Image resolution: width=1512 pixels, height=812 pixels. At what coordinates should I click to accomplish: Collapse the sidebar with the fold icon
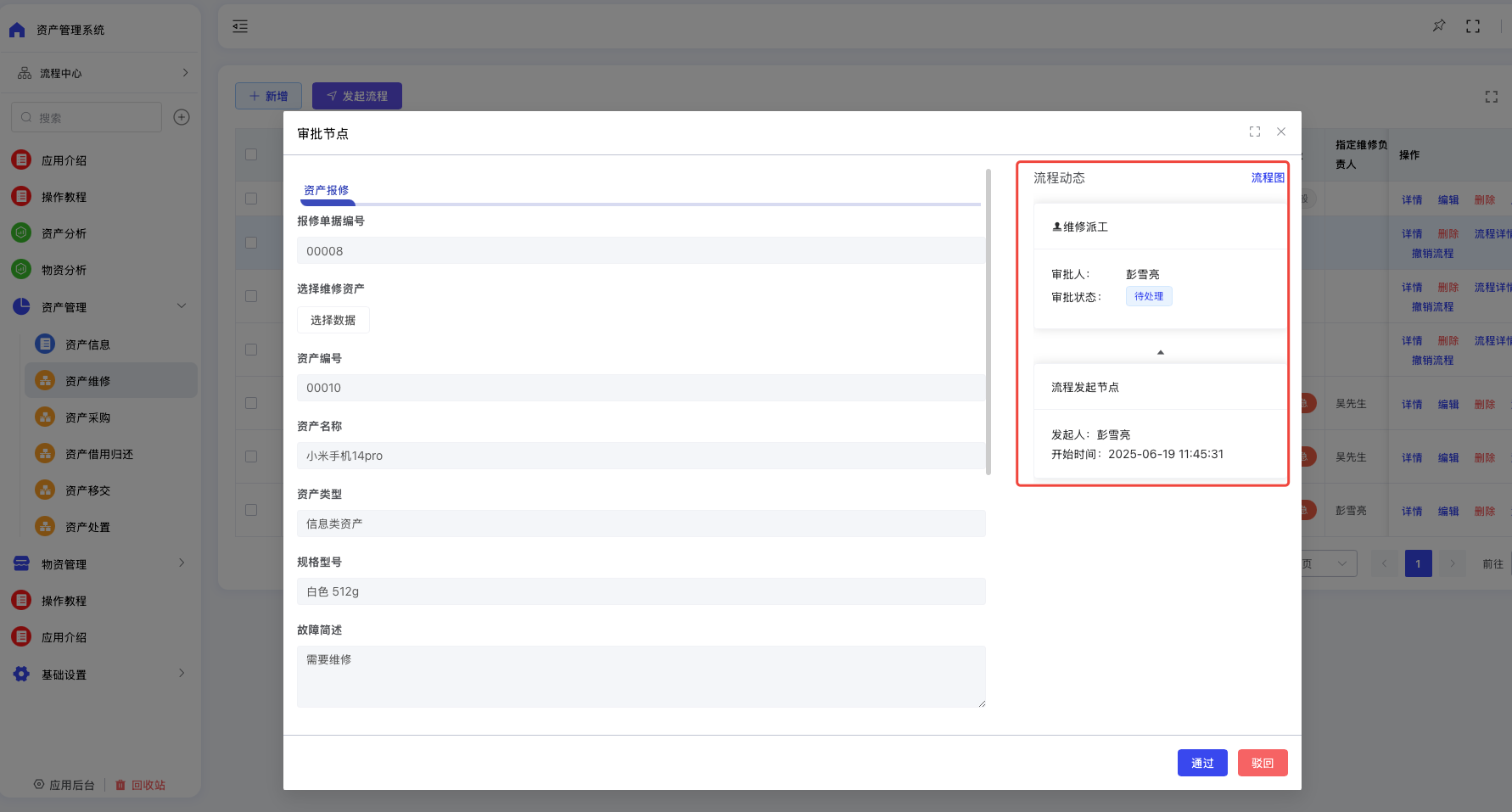240,26
